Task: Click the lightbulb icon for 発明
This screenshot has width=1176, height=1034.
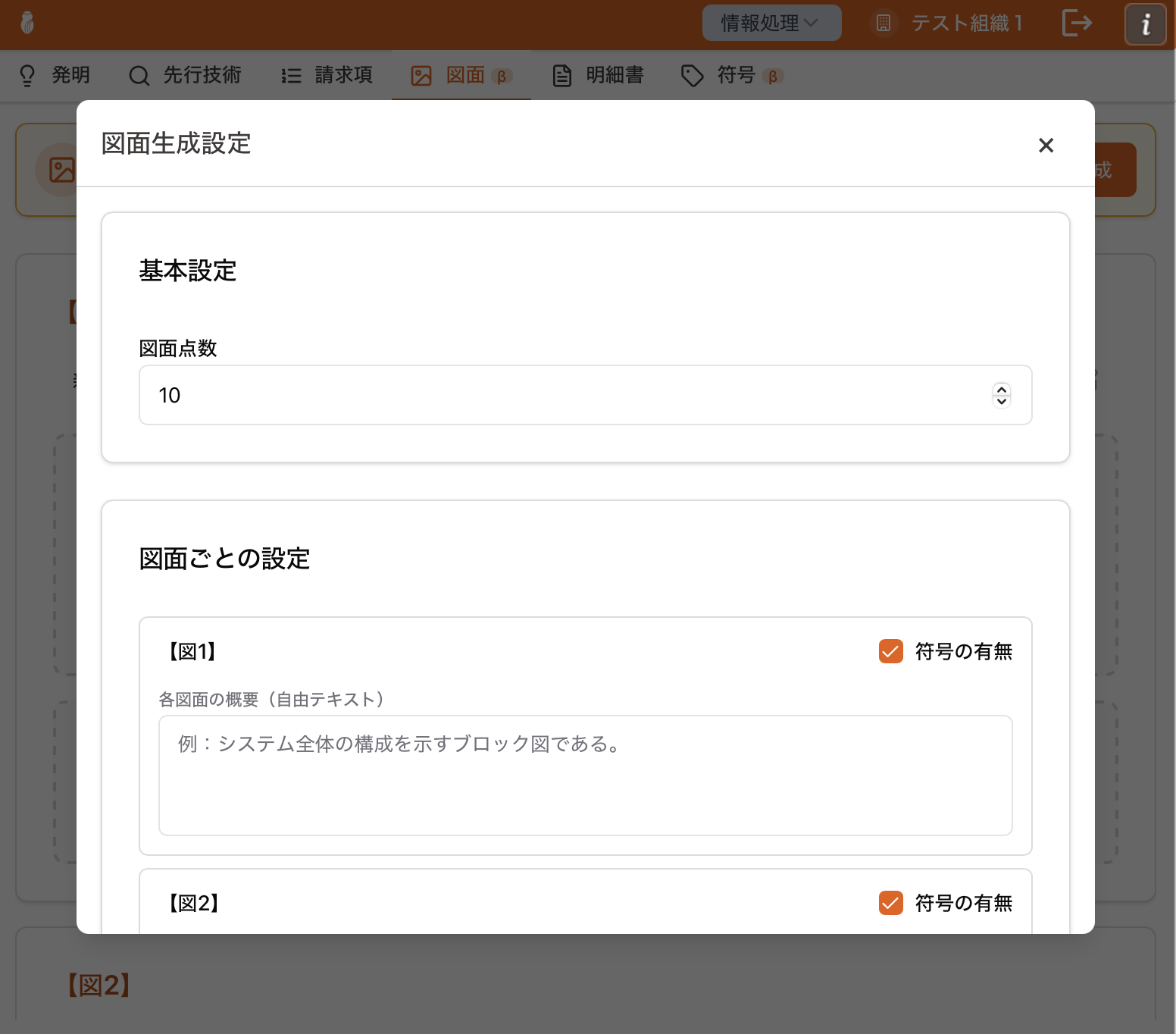Action: (x=27, y=75)
